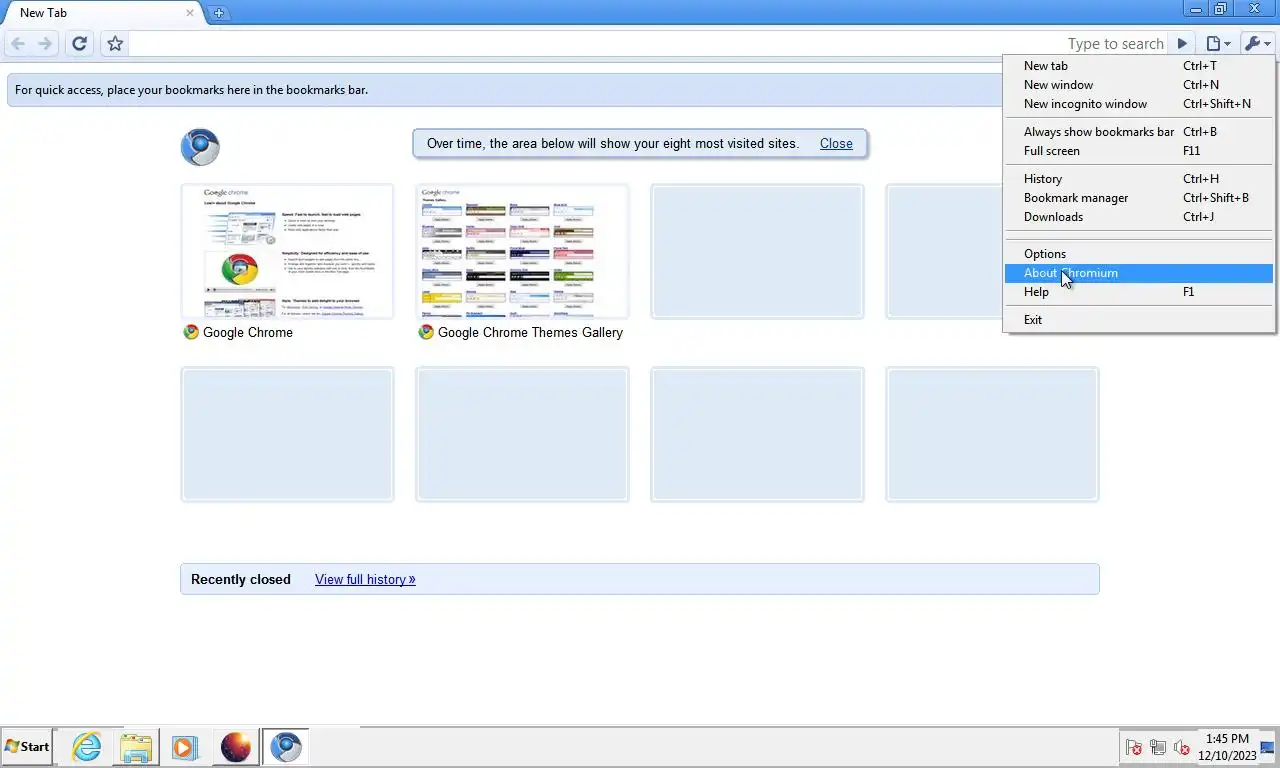Open Windows Explorer folder in taskbar
Image resolution: width=1280 pixels, height=768 pixels.
tap(136, 747)
